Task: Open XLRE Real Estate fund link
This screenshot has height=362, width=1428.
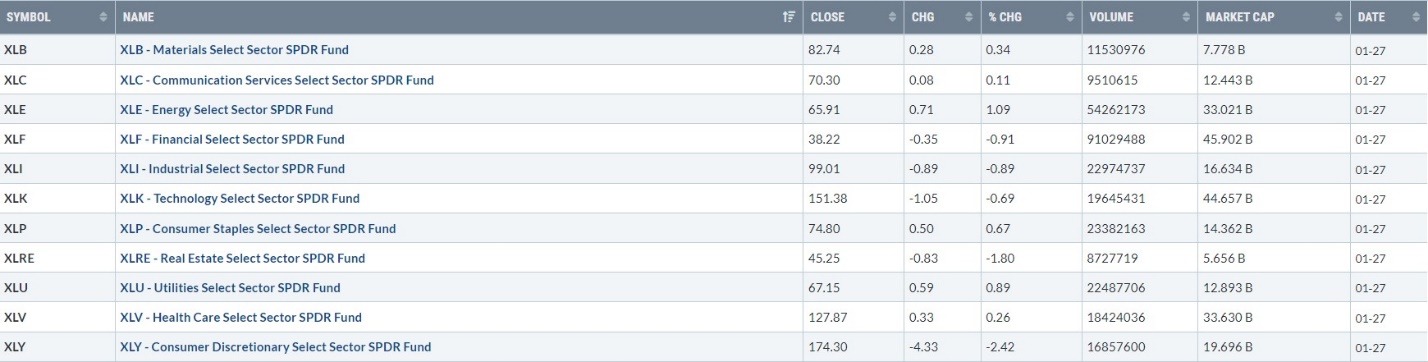Action: 242,258
